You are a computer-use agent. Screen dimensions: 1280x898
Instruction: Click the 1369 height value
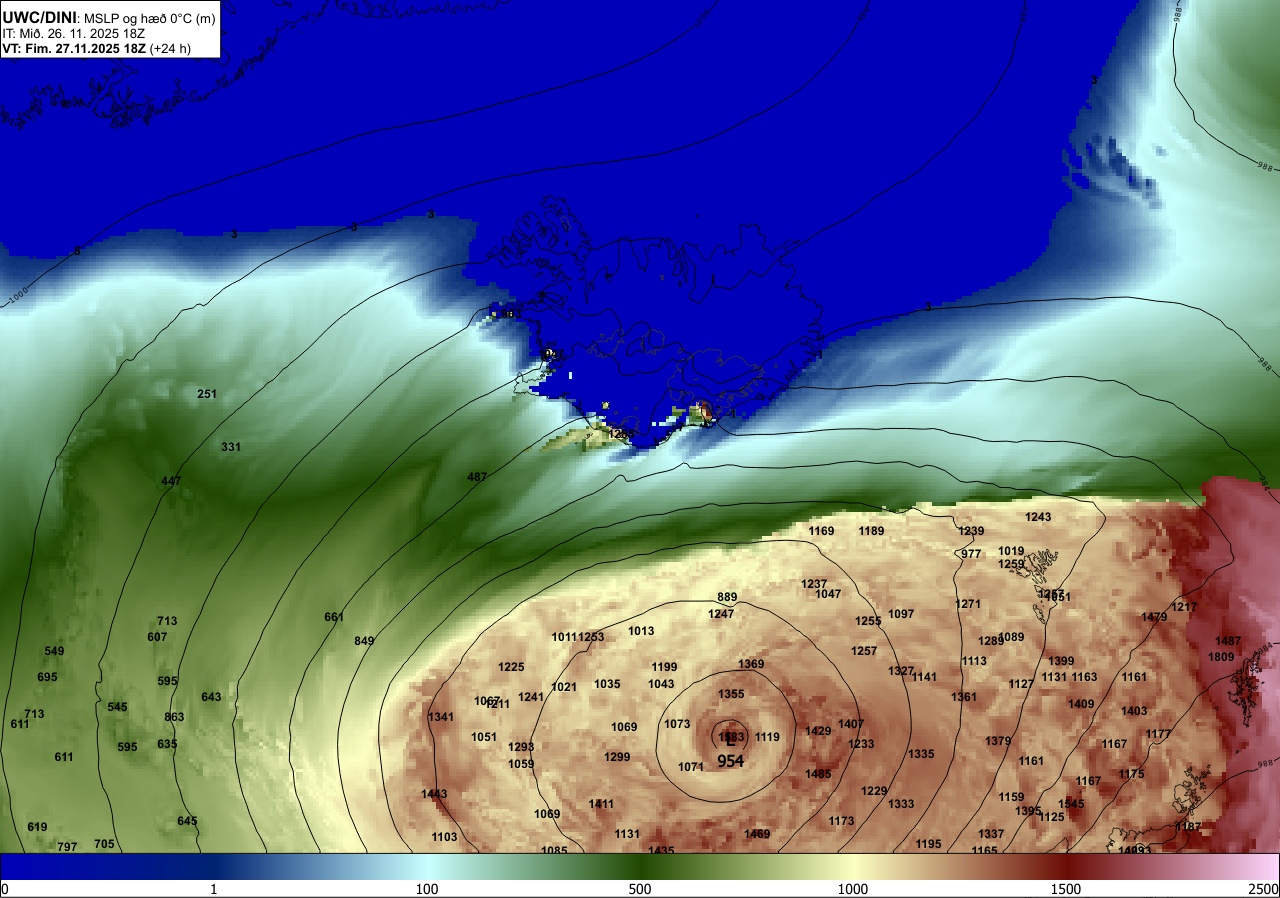751,664
